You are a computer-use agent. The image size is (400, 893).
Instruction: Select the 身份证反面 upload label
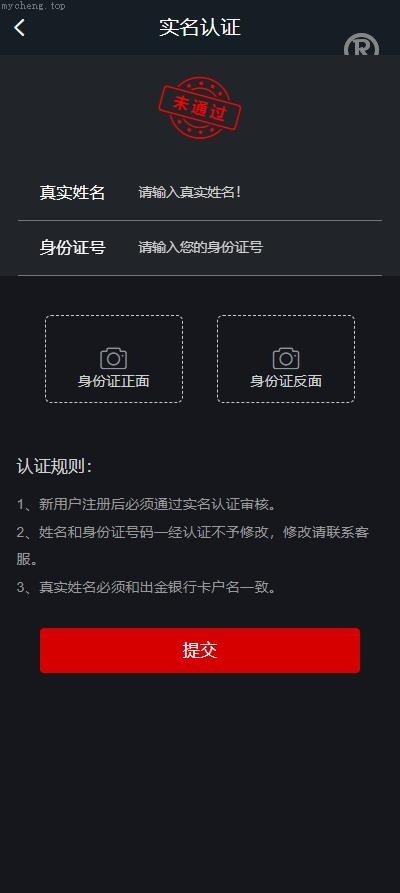click(x=286, y=381)
